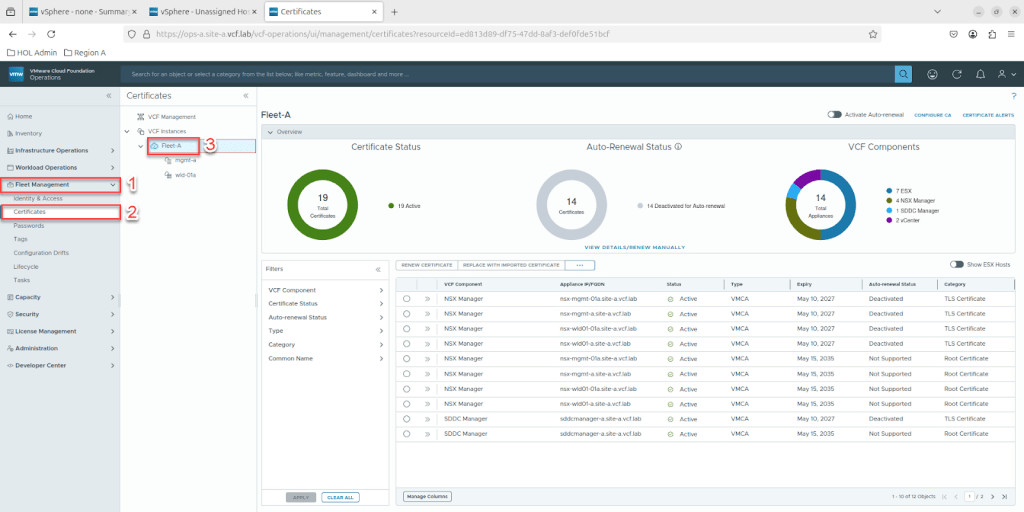The image size is (1024, 512).
Task: Click the search magnifier icon in header
Action: [x=903, y=74]
